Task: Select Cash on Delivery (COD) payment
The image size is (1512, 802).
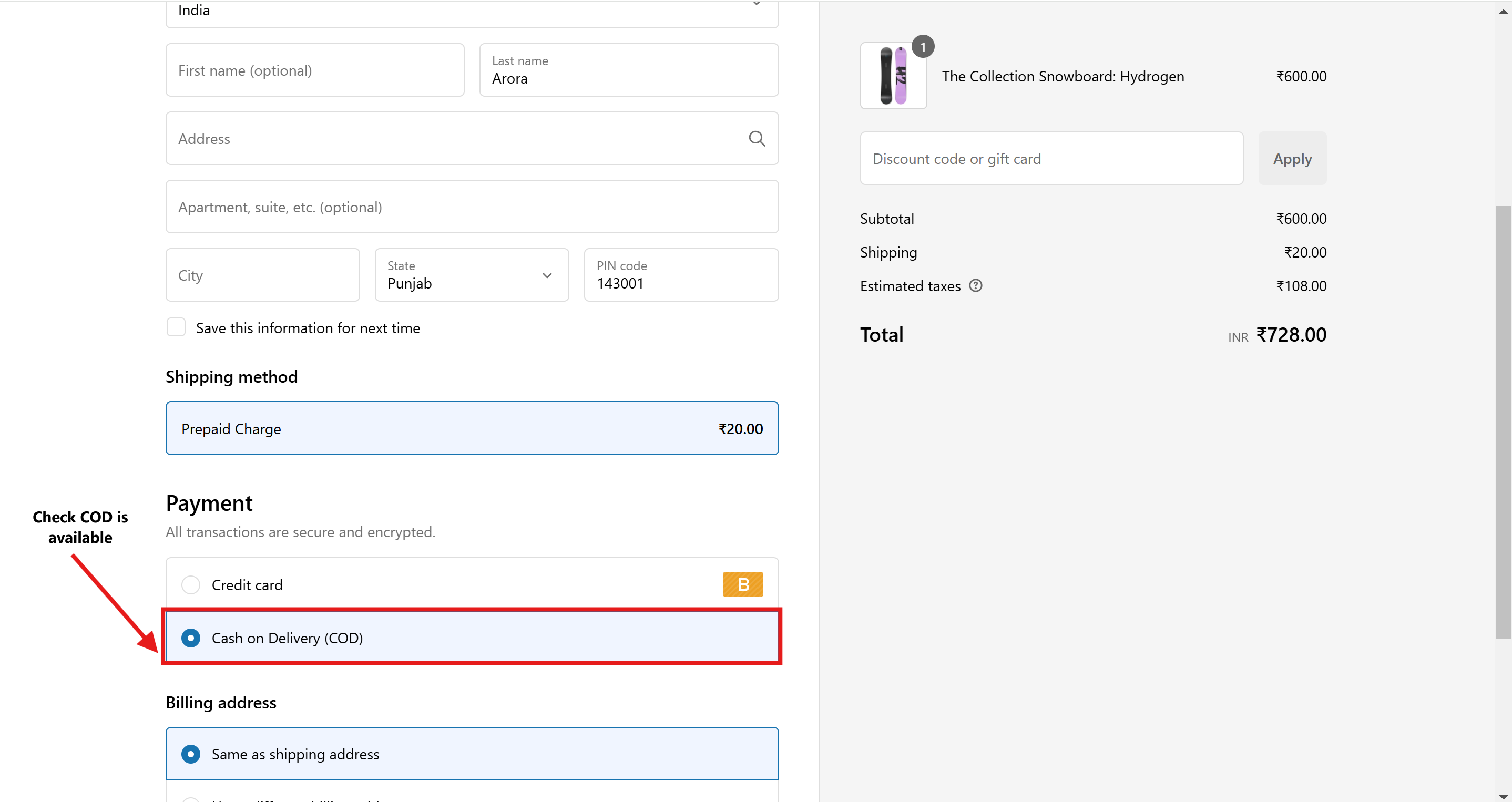Action: (191, 638)
